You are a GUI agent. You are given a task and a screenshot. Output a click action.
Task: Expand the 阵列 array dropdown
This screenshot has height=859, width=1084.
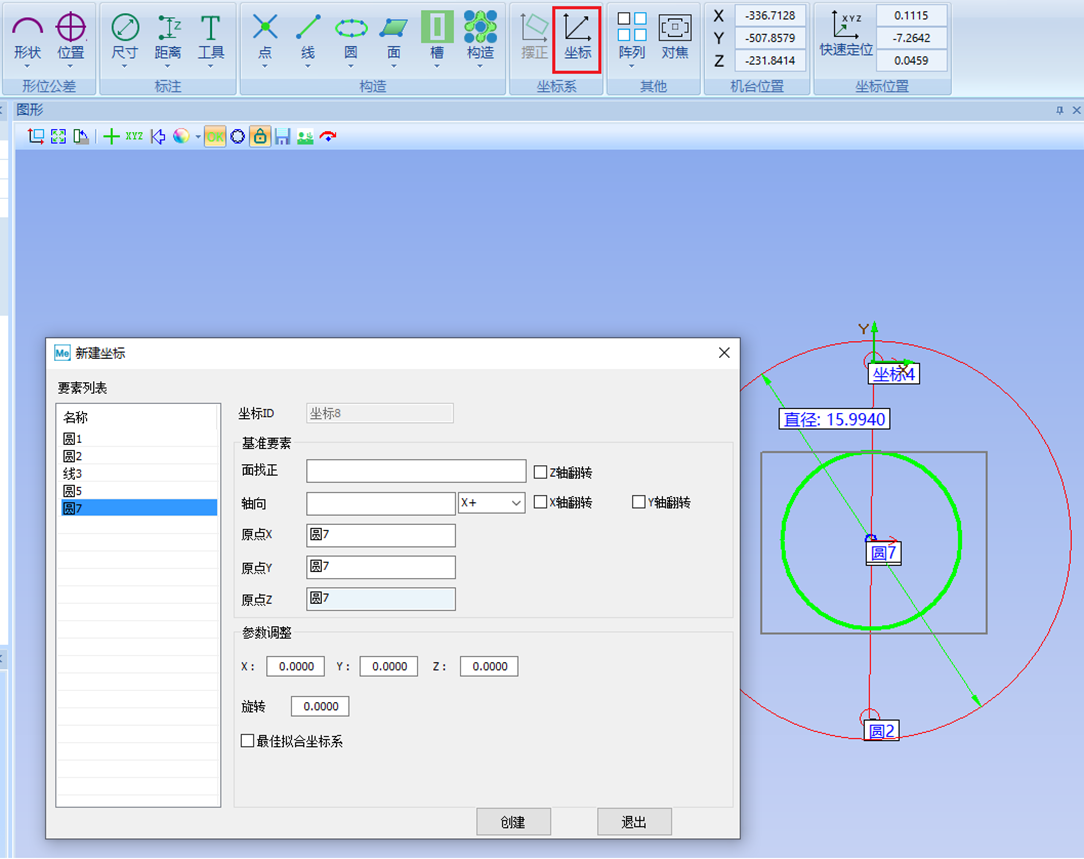(x=631, y=66)
